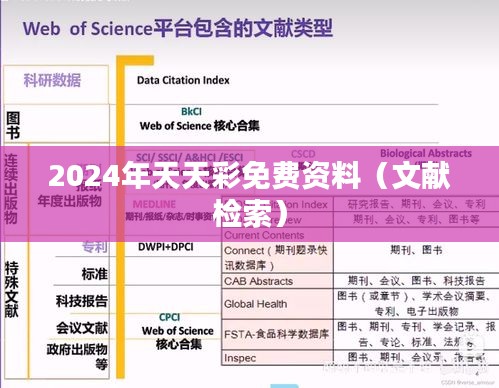Select the 'Global Health' table cell
The image size is (499, 388).
coord(277,304)
